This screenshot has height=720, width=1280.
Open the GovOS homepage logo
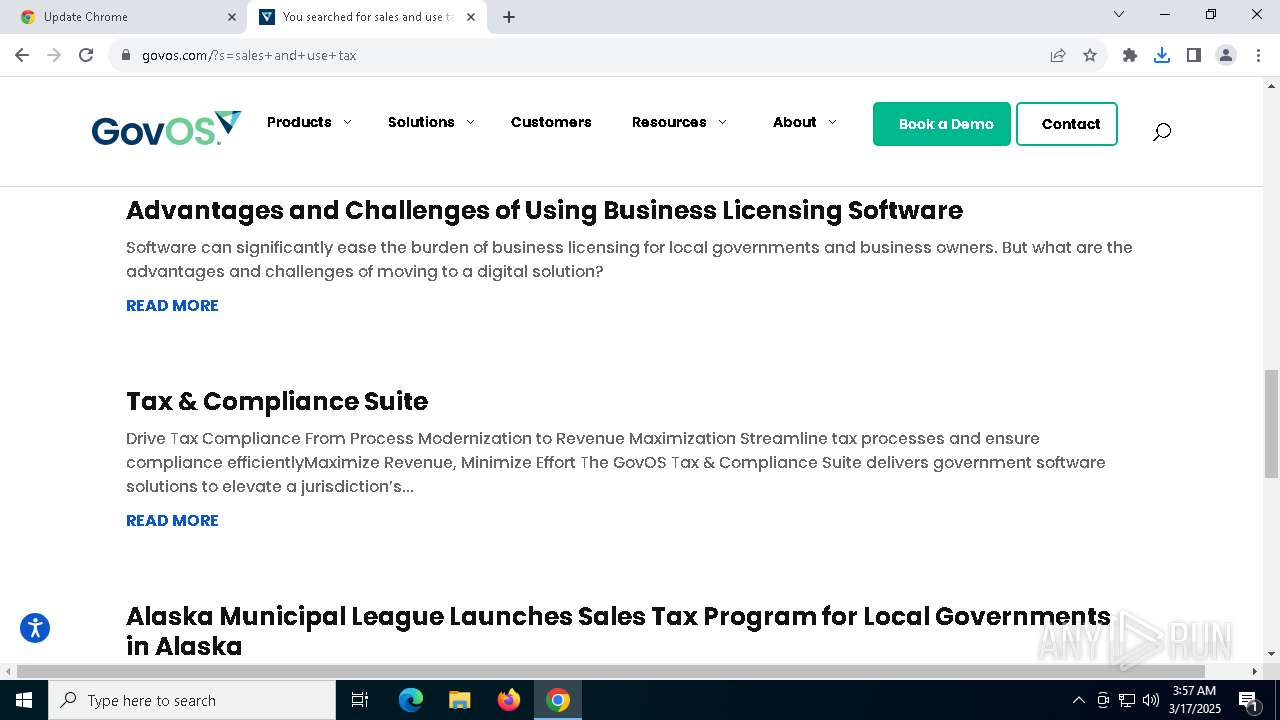(x=166, y=129)
